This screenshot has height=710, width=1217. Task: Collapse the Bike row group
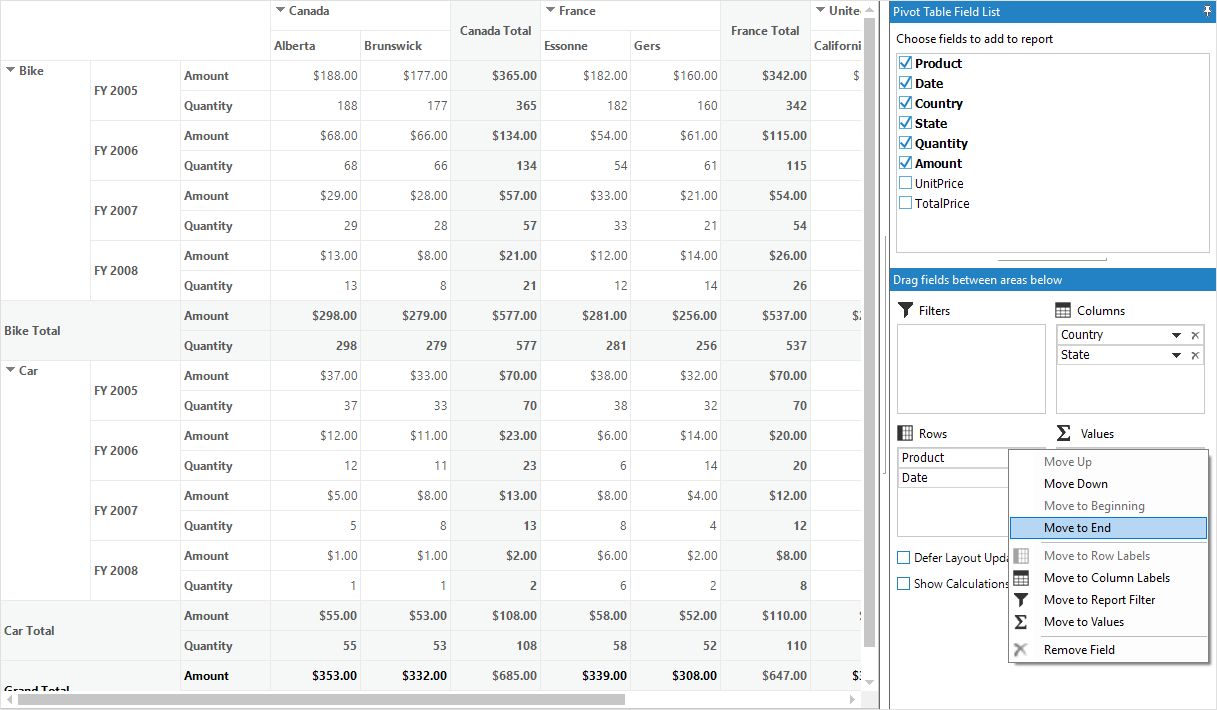coord(11,70)
